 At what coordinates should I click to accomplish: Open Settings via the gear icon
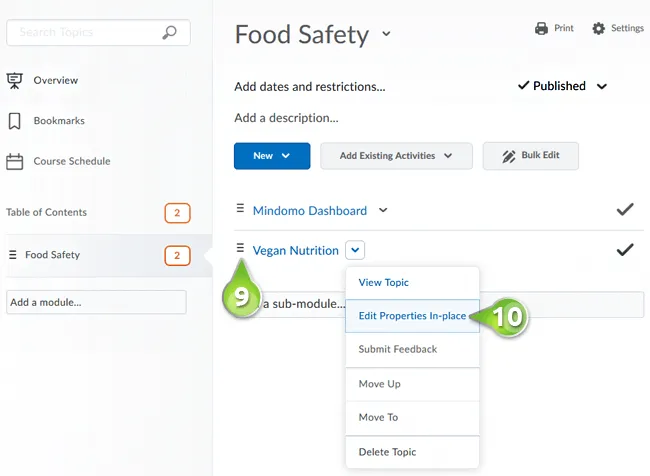pyautogui.click(x=598, y=28)
